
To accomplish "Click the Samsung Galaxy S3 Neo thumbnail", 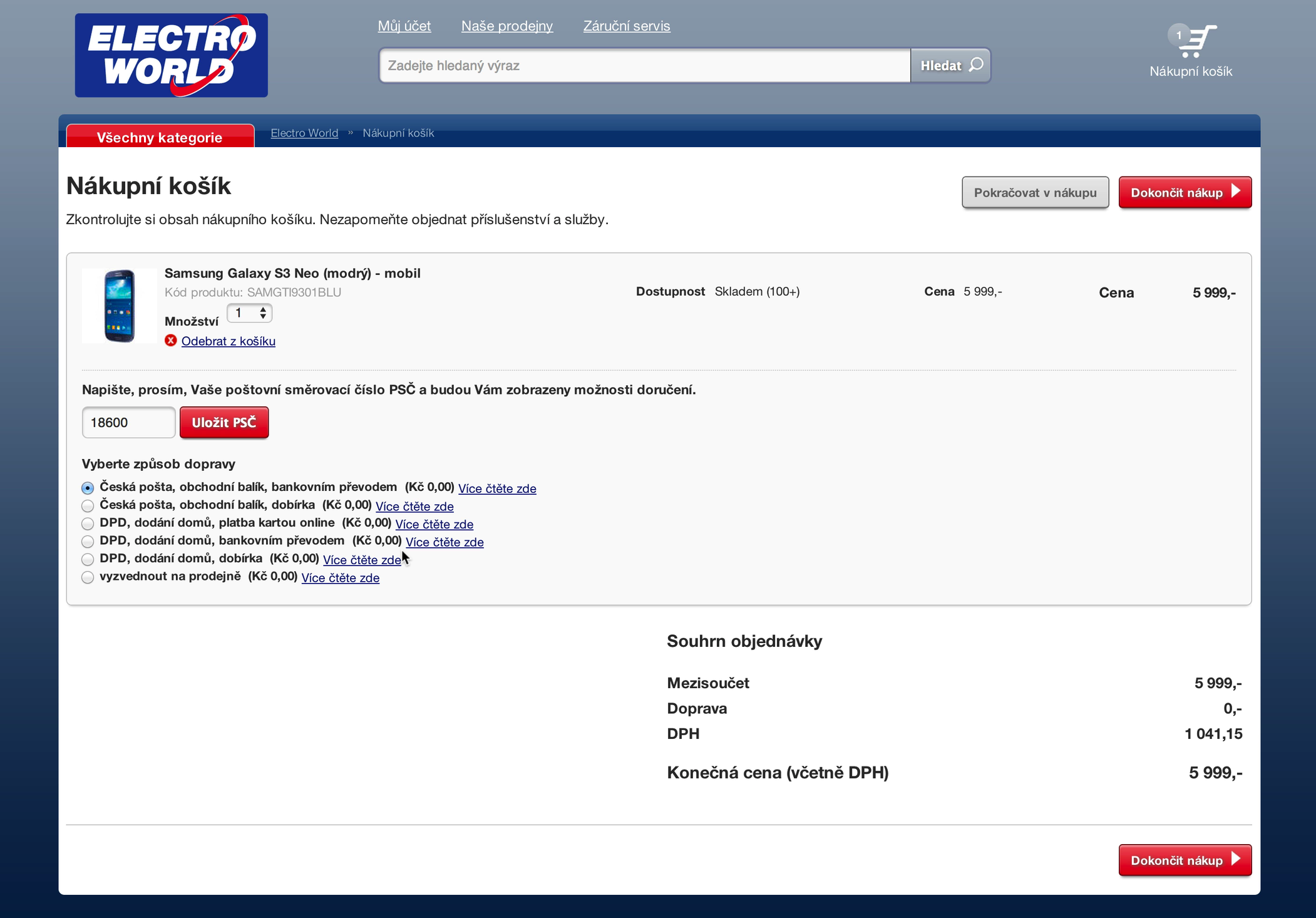I will (x=120, y=306).
